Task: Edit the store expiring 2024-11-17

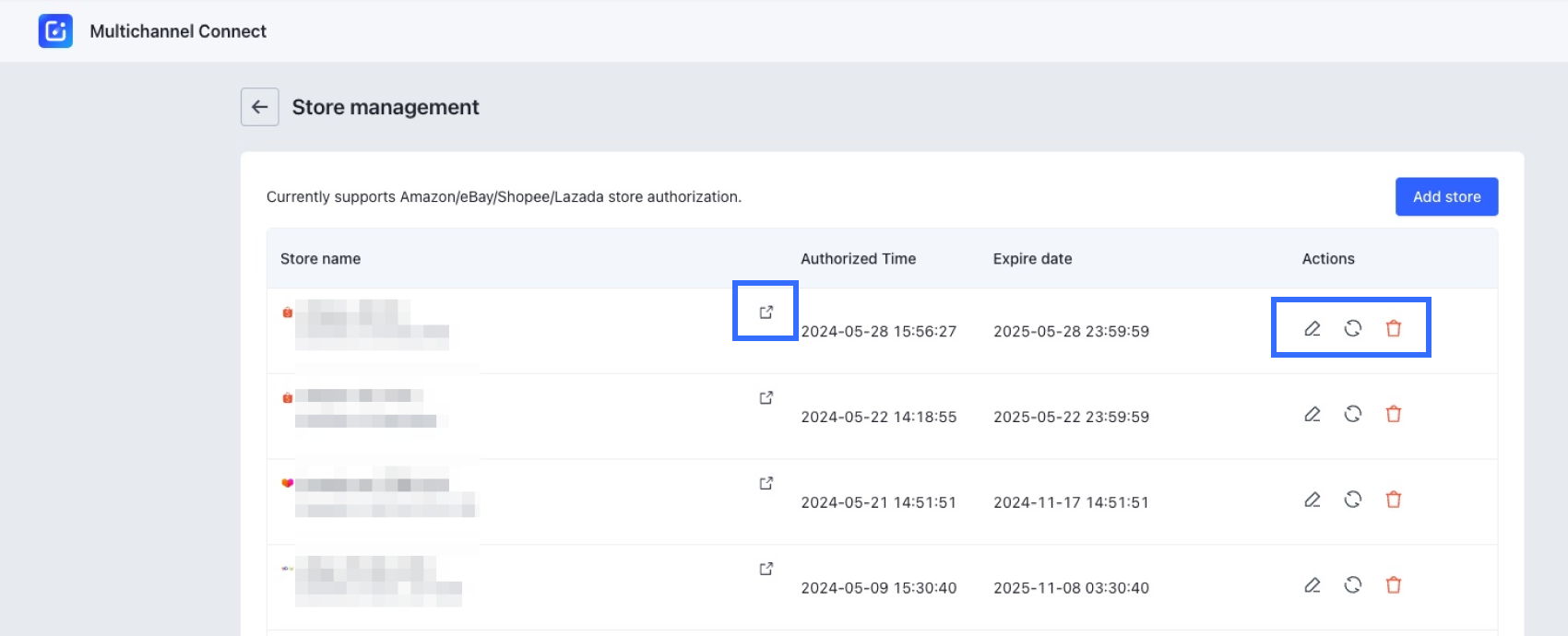Action: pos(1312,501)
